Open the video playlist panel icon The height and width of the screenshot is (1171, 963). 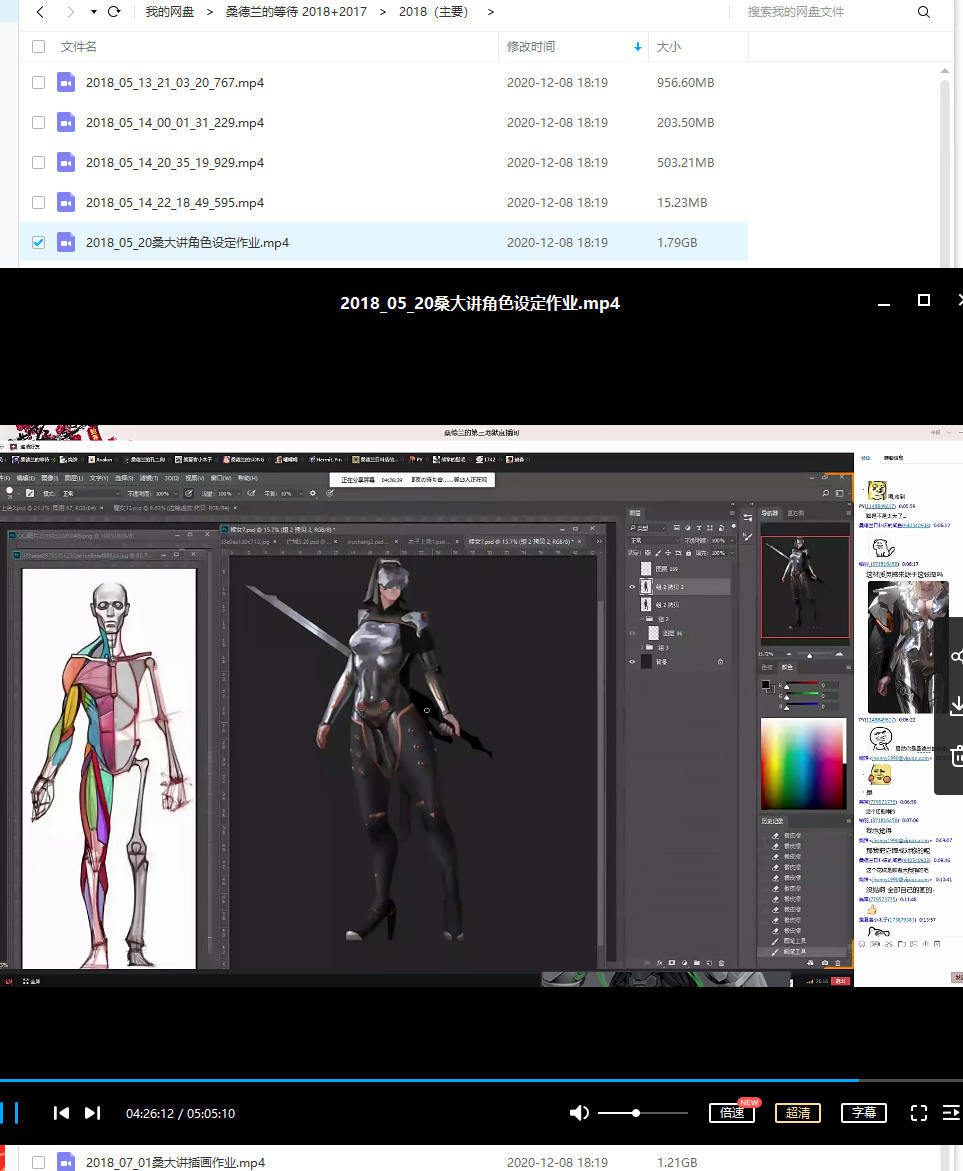click(x=951, y=1113)
